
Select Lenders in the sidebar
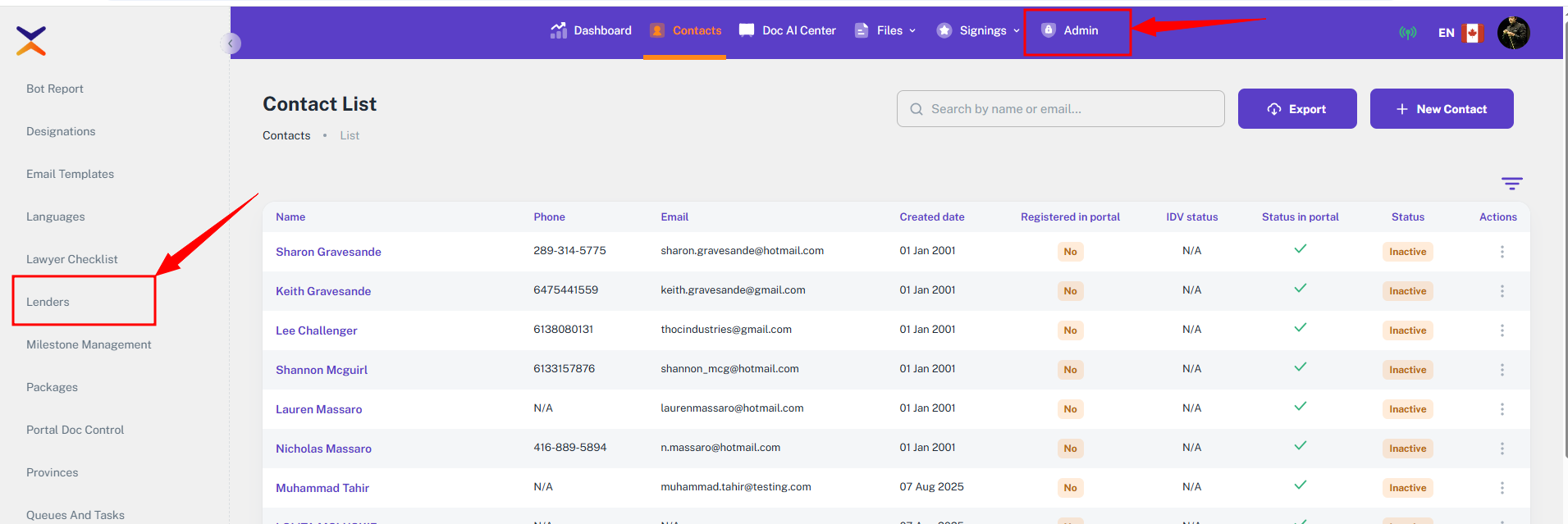(x=48, y=302)
